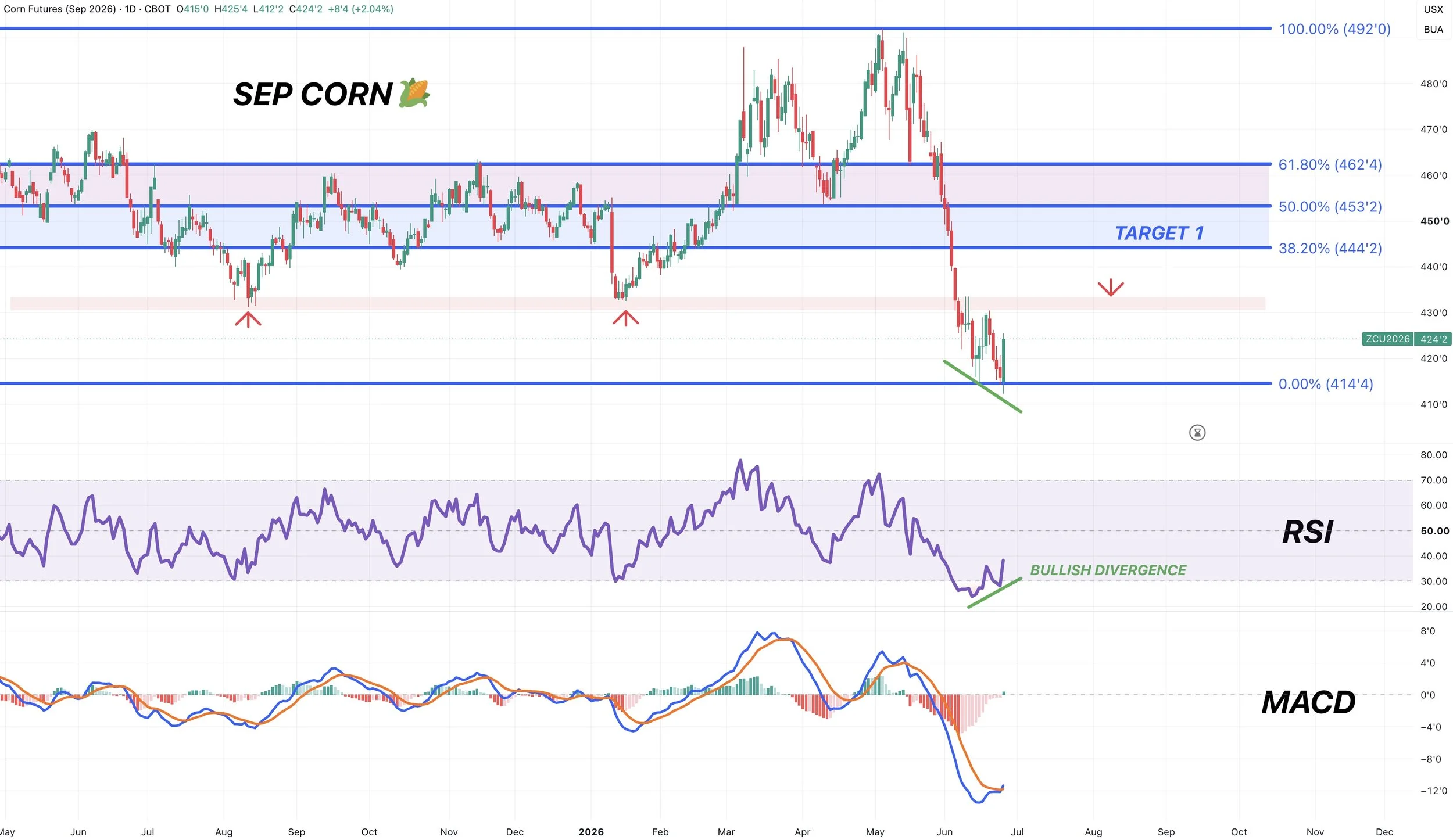This screenshot has height=840, width=1453.
Task: Select the 38.20% (444'2) Fibonacci label
Action: coord(1330,249)
